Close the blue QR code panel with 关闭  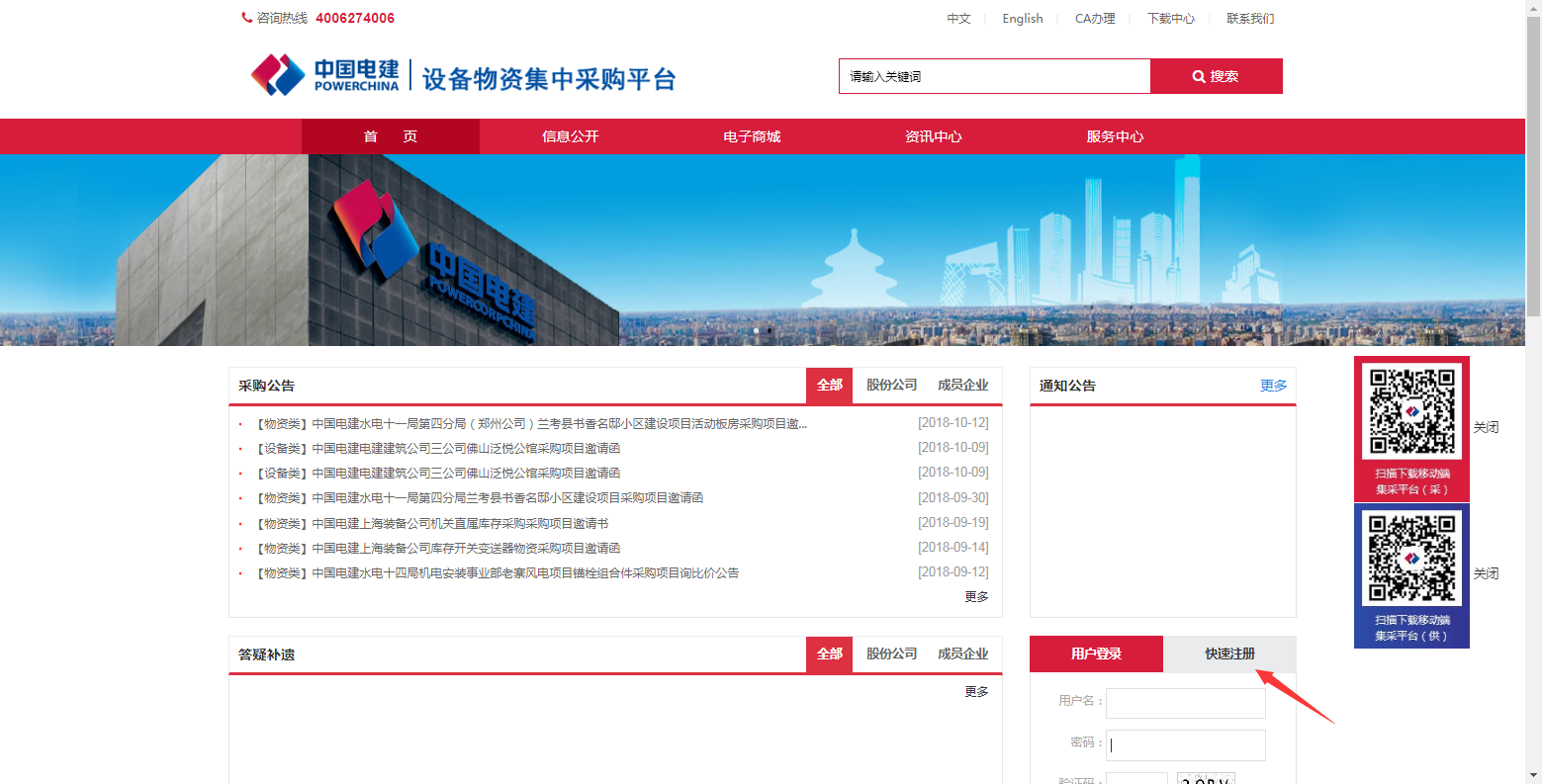(1486, 573)
